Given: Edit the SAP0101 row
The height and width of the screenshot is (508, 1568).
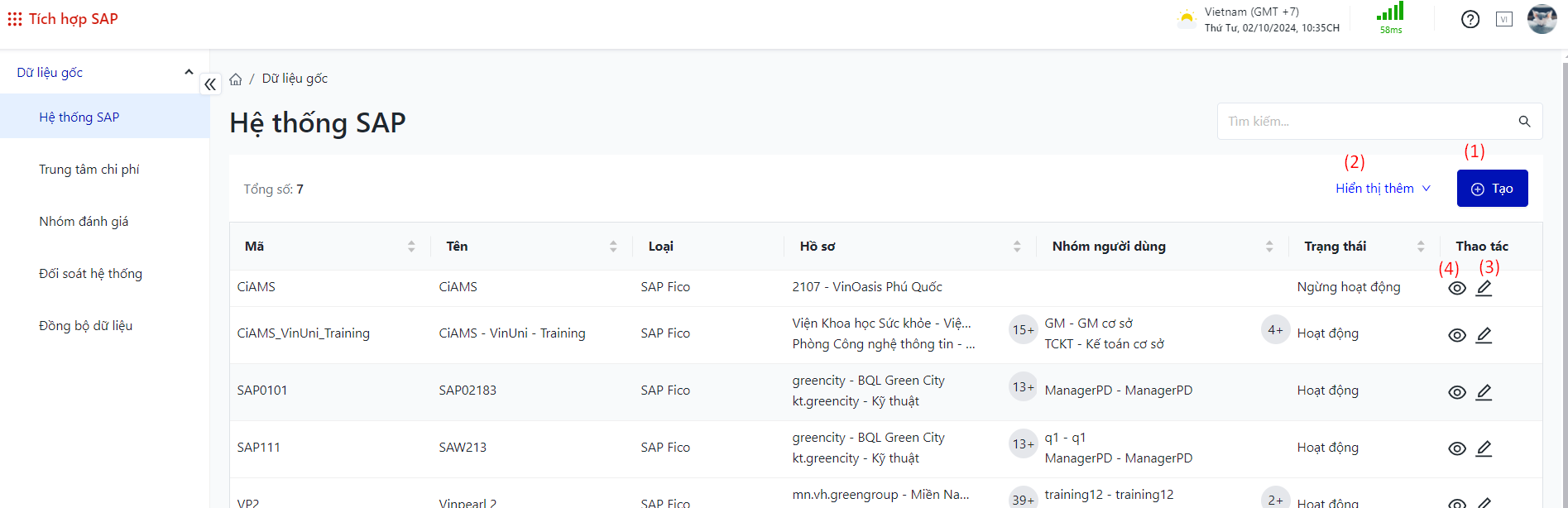Looking at the screenshot, I should point(1484,392).
